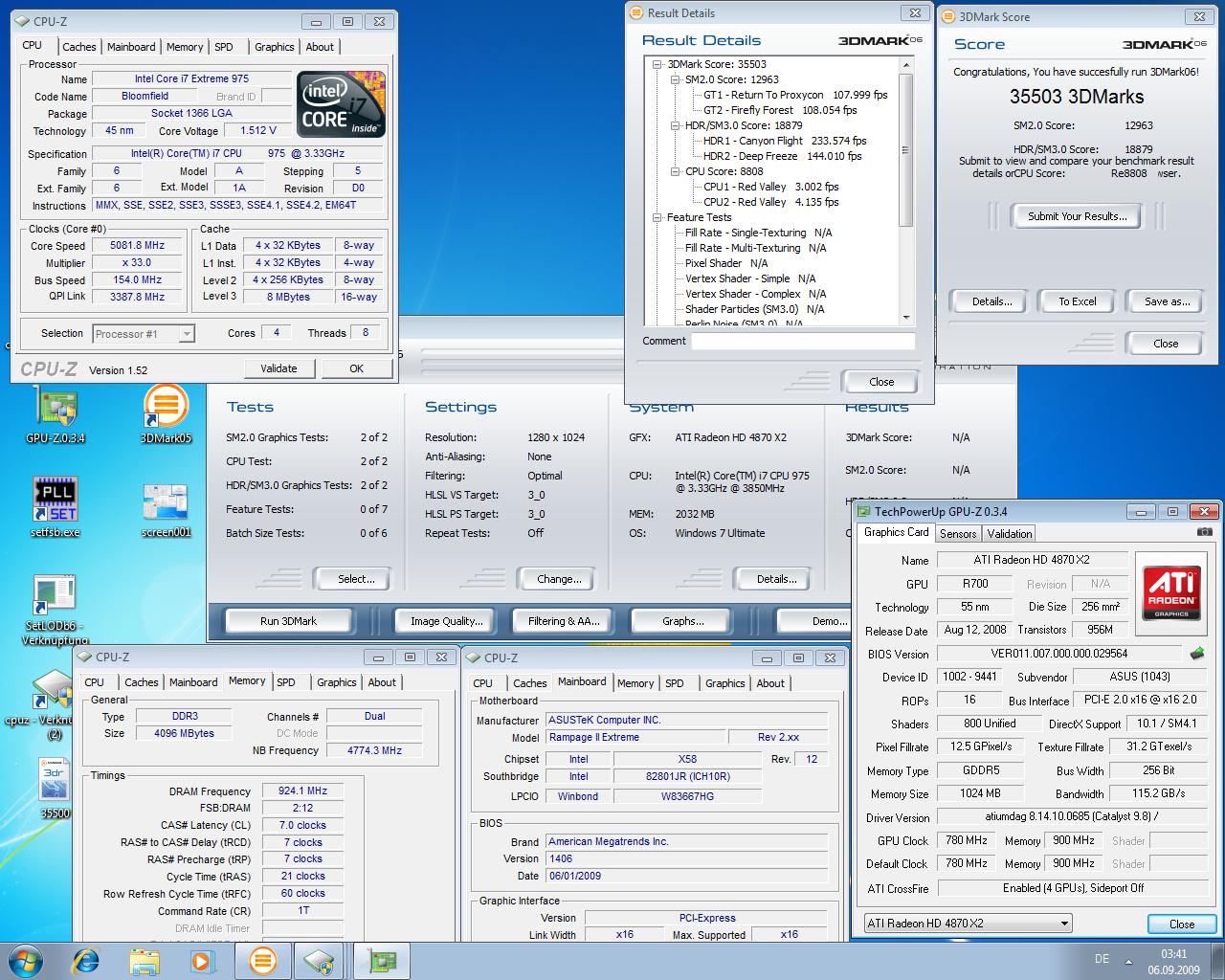Click OK button in CPU-Z
This screenshot has width=1225, height=980.
coord(356,368)
